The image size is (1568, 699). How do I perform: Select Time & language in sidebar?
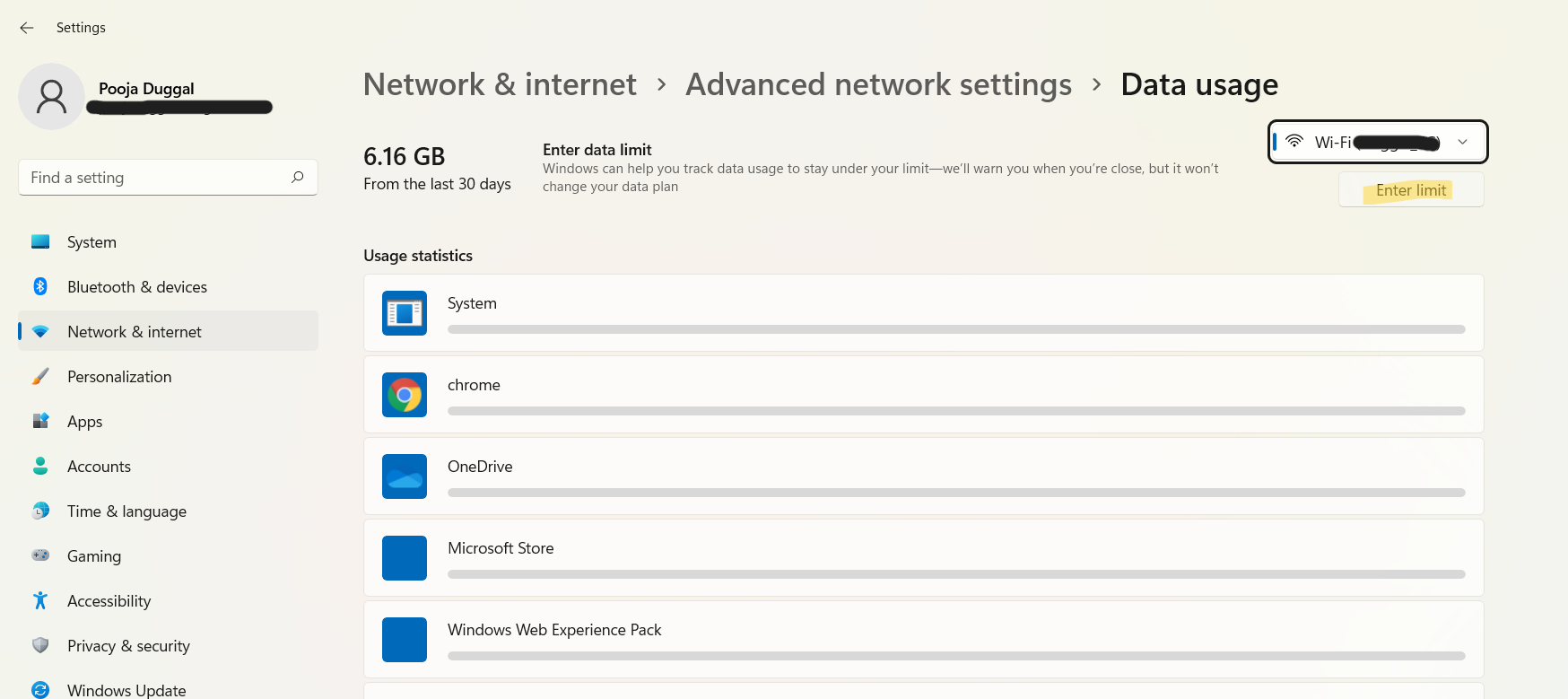(126, 511)
